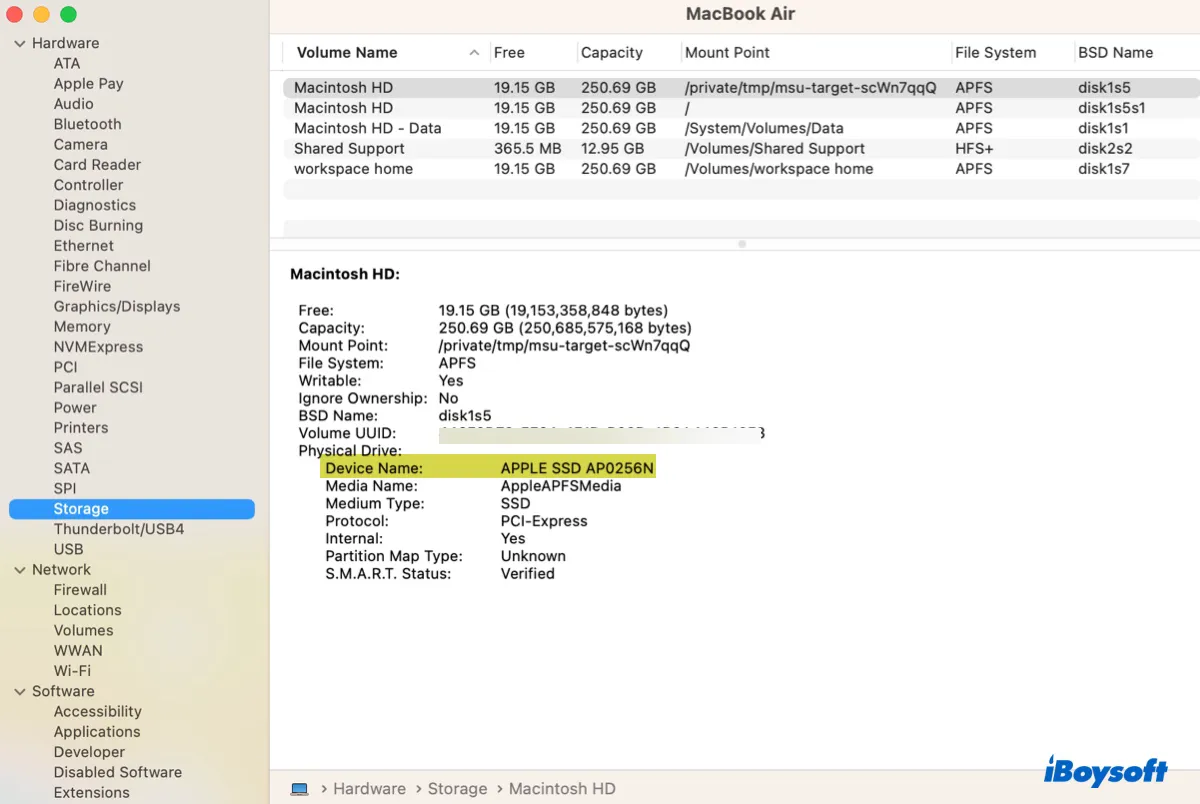Select the Shared Support volume row

741,148
